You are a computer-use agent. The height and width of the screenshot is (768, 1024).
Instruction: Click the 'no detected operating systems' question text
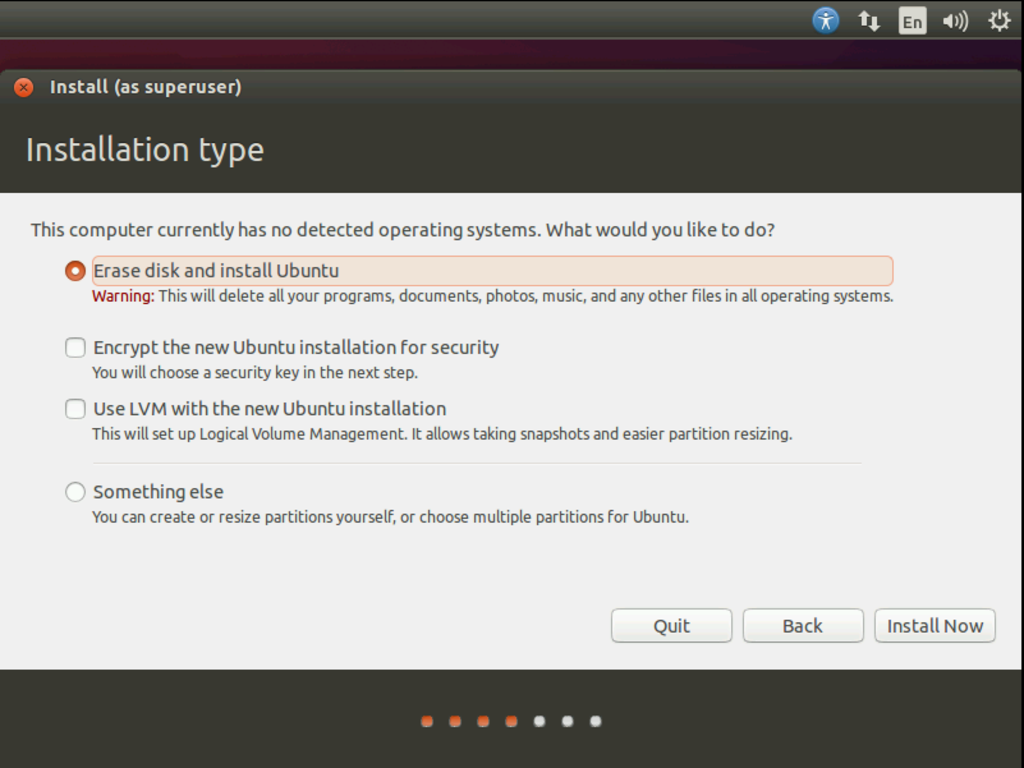[x=403, y=230]
